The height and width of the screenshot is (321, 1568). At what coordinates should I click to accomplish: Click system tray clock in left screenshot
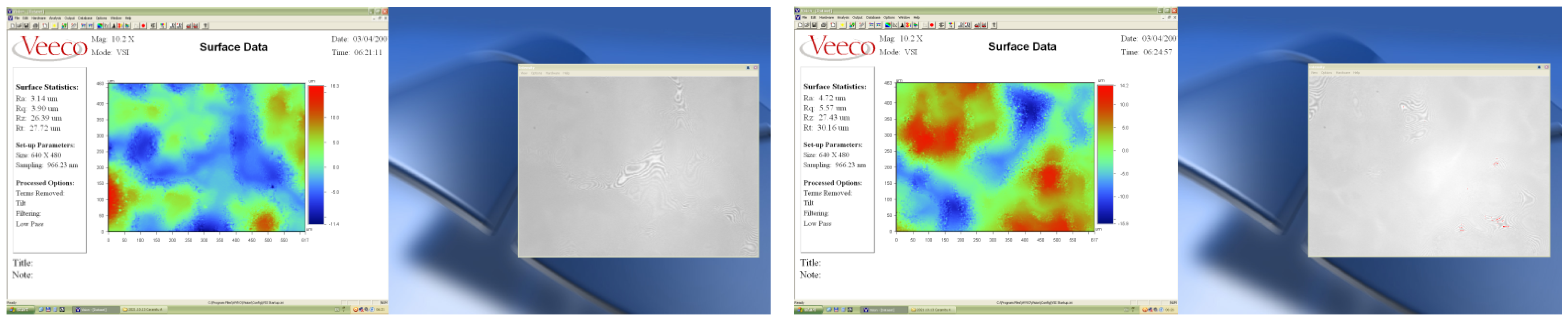[380, 310]
